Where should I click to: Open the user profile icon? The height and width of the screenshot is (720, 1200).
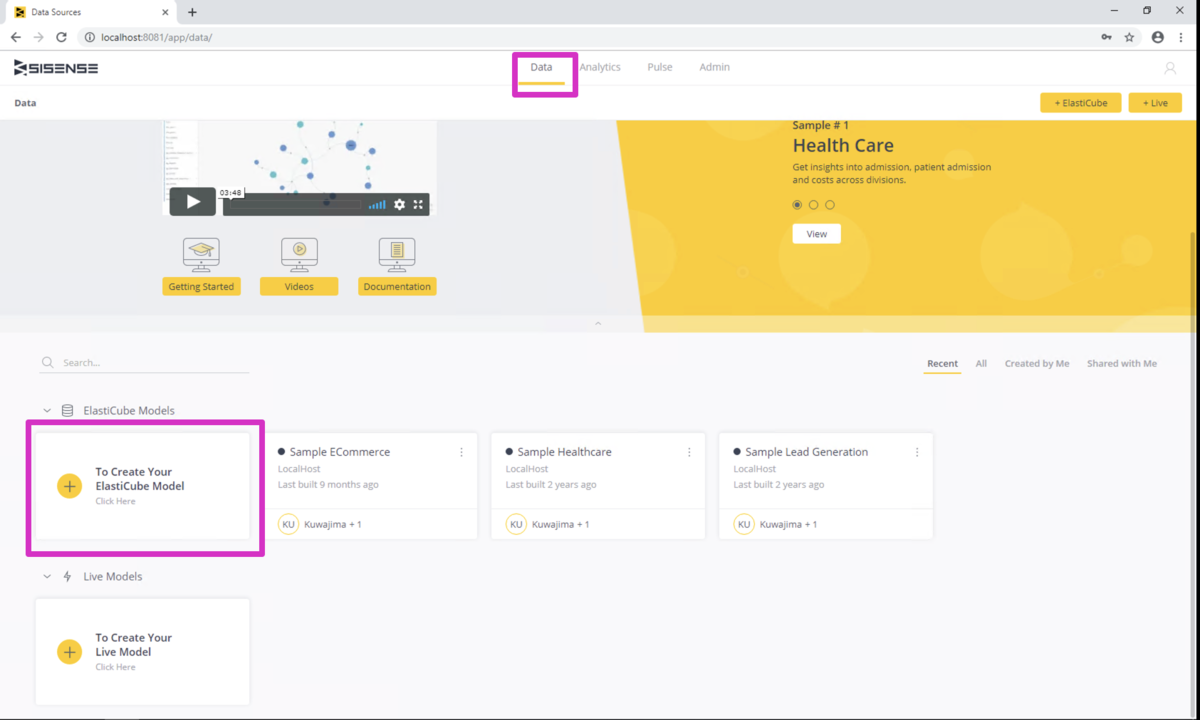(x=1170, y=68)
